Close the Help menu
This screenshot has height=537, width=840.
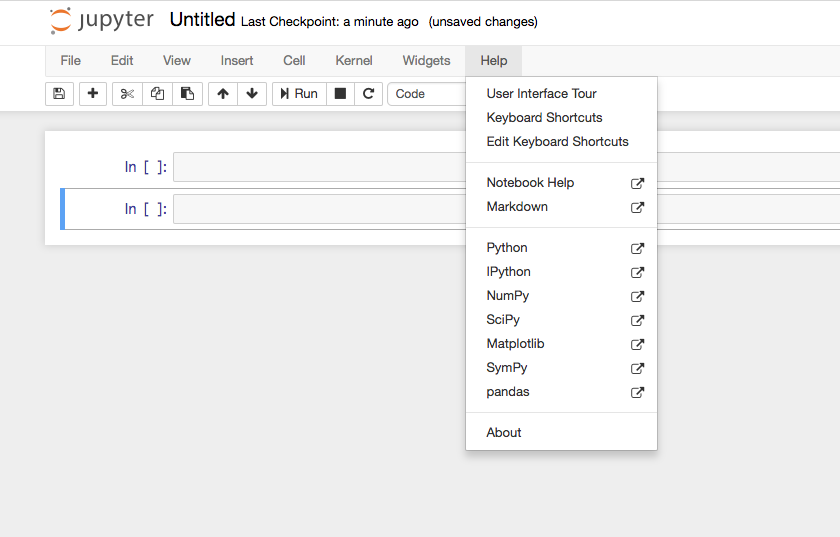(493, 61)
